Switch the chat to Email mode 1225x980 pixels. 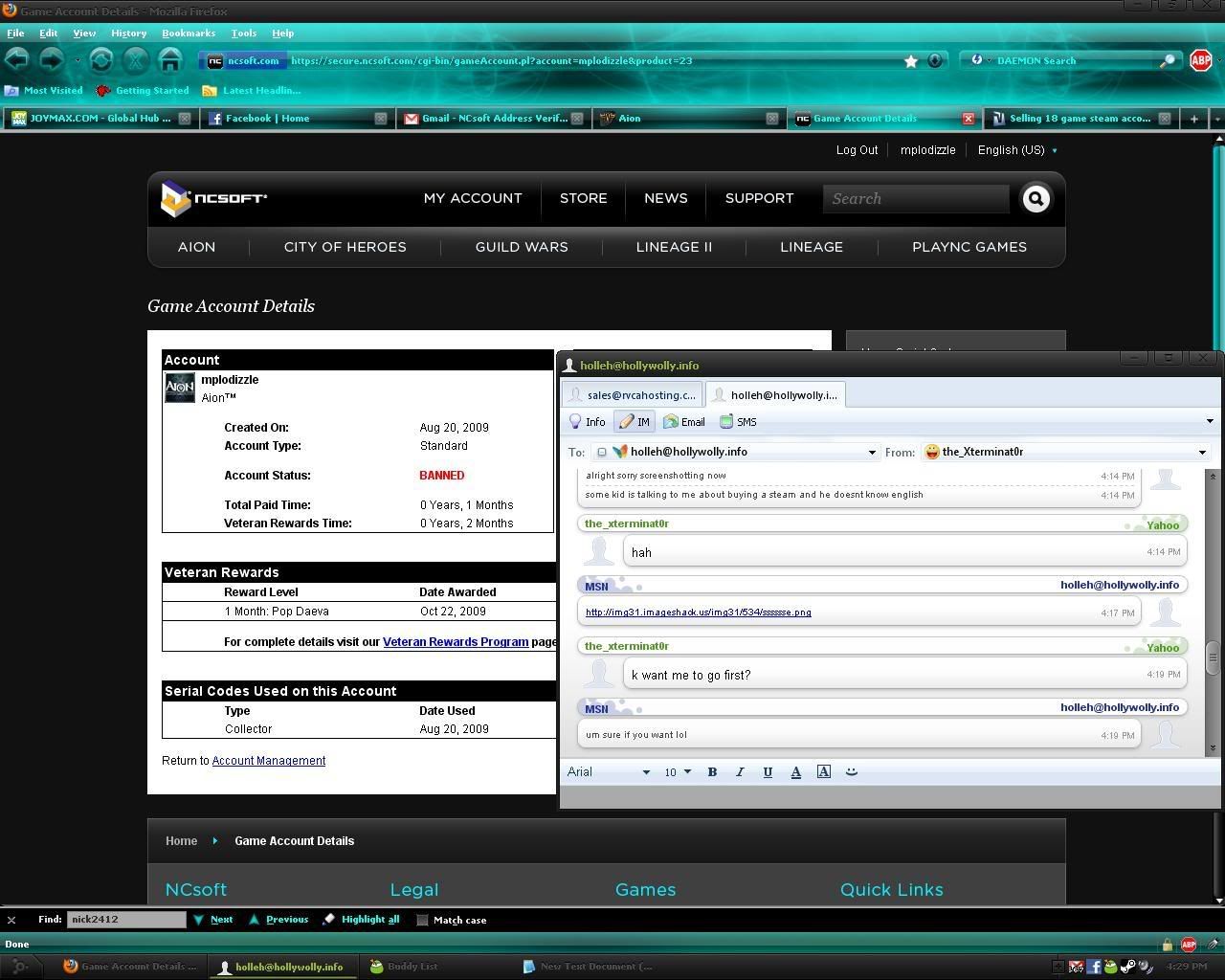pos(684,421)
